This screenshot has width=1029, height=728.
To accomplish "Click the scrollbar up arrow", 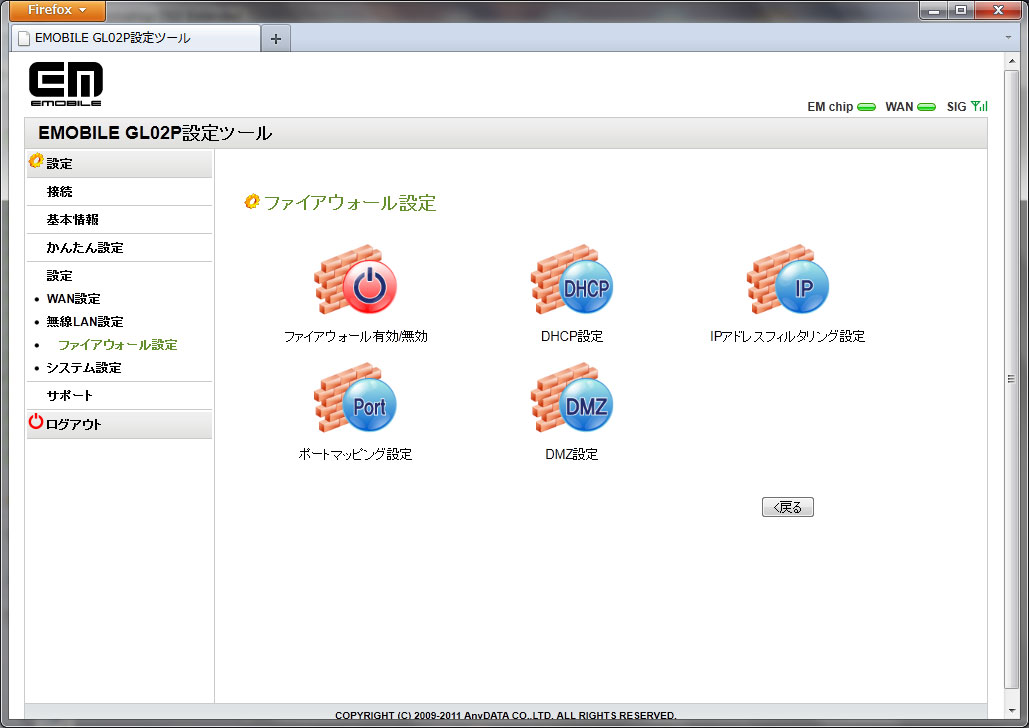I will click(x=1011, y=61).
